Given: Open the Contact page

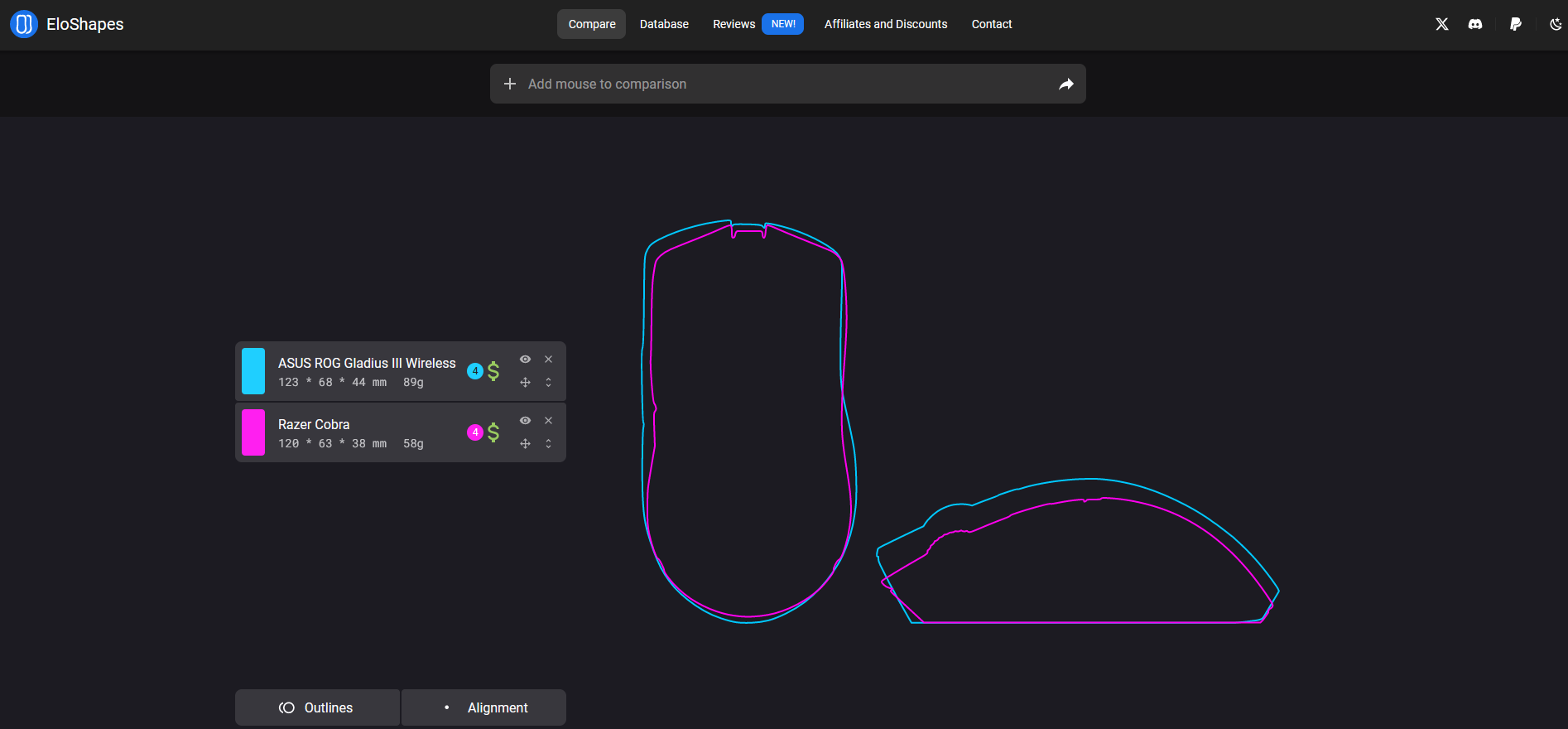Looking at the screenshot, I should click(992, 24).
